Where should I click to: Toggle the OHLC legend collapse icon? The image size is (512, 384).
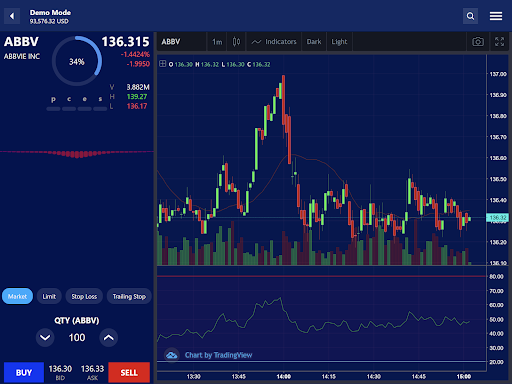click(x=162, y=64)
